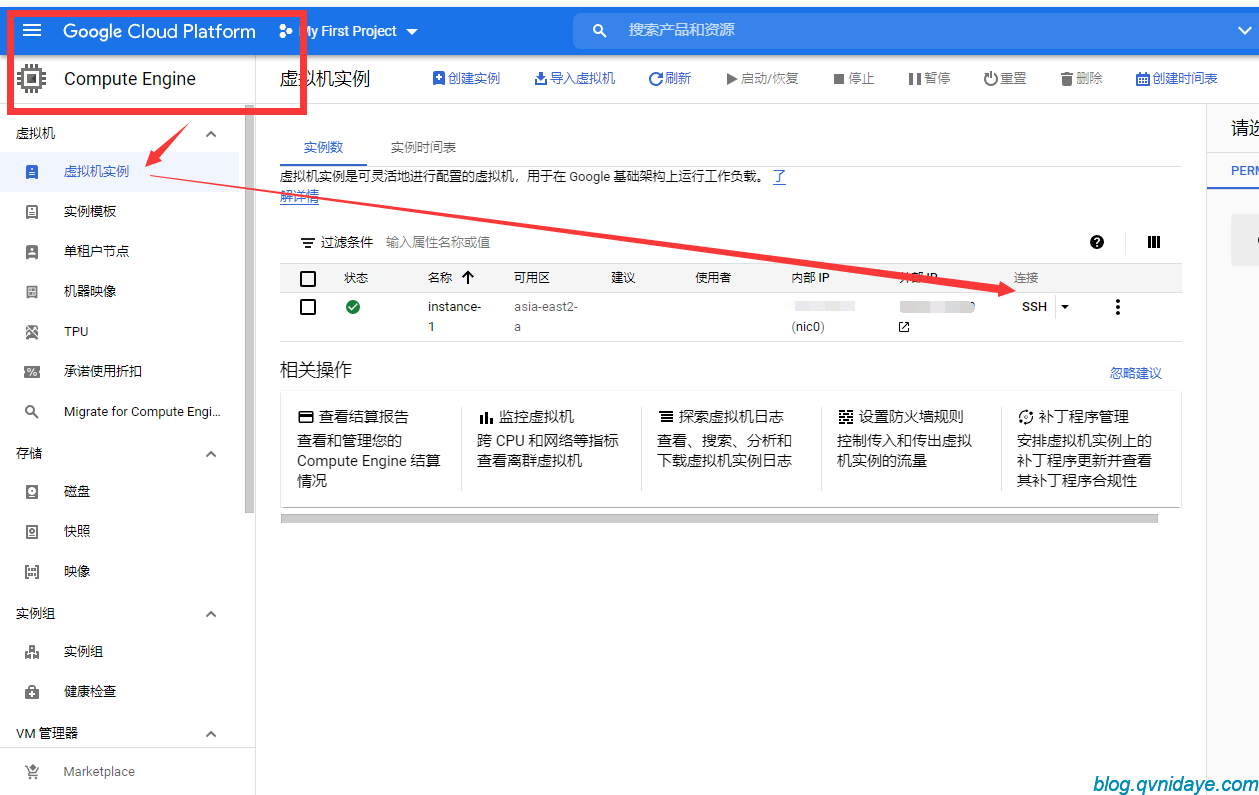Click the 停止 button
The height and width of the screenshot is (795, 1259).
point(853,78)
